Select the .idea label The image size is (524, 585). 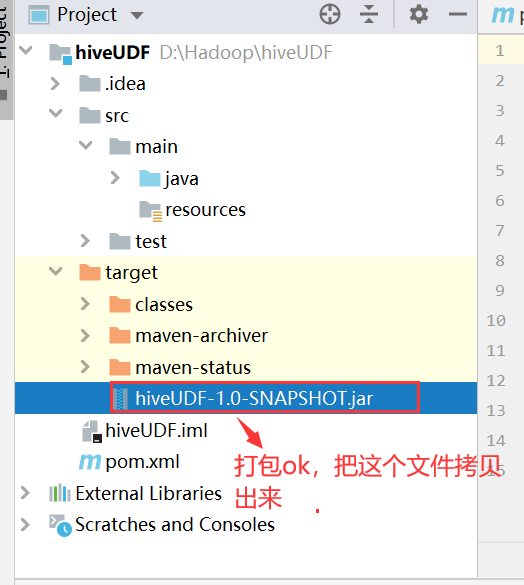click(x=125, y=84)
